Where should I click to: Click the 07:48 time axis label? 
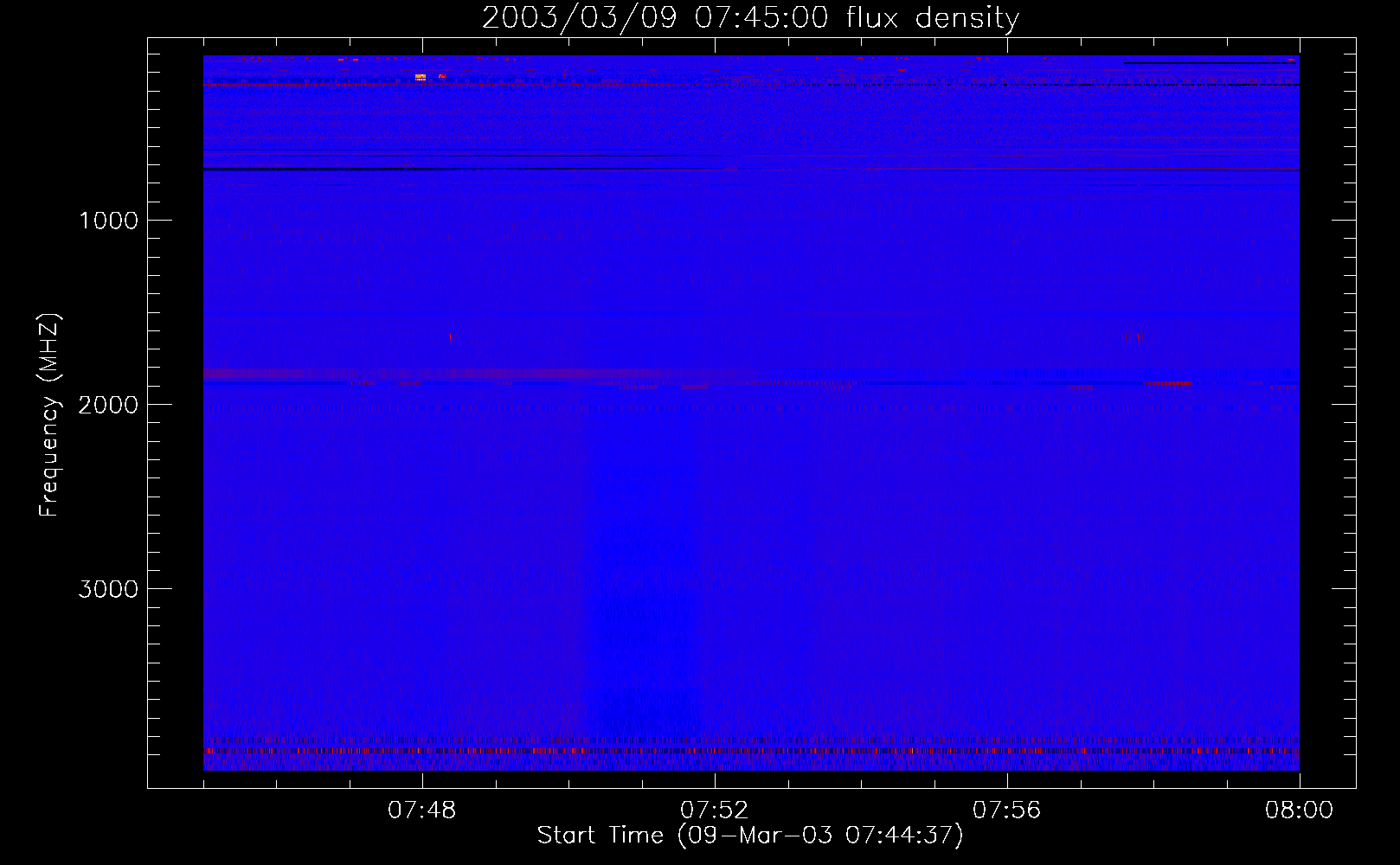(421, 811)
